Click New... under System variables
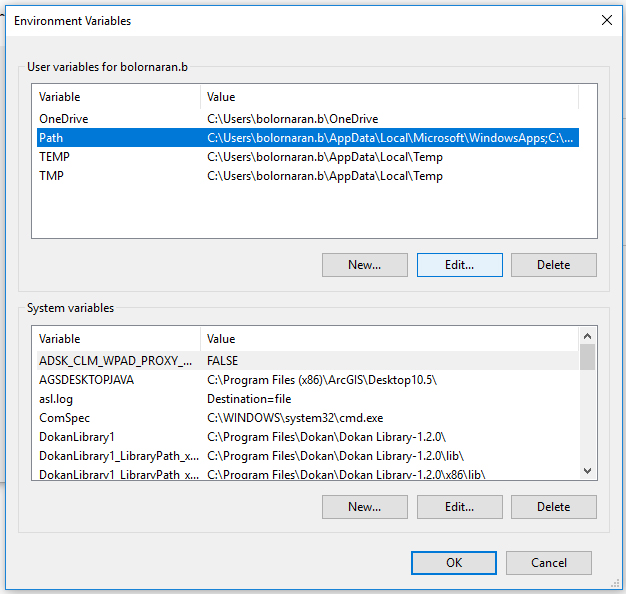The width and height of the screenshot is (626, 594). [x=365, y=507]
